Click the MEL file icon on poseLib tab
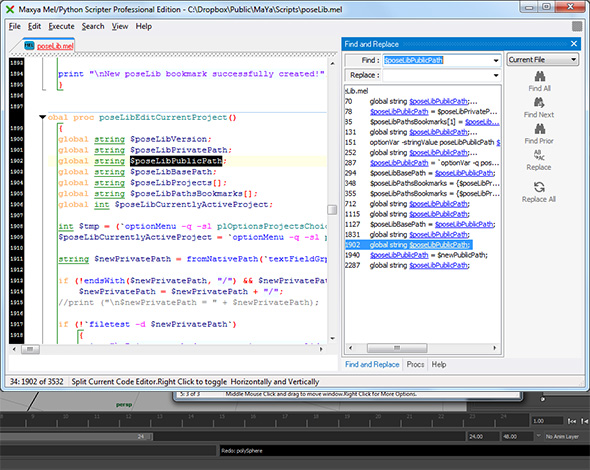Image resolution: width=590 pixels, height=470 pixels. click(29, 46)
